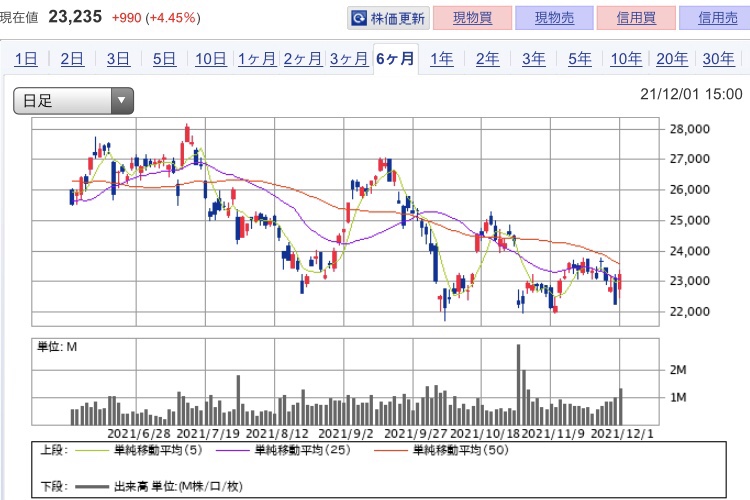Switch chart to 2日 range
This screenshot has width=750, height=500.
tap(72, 59)
